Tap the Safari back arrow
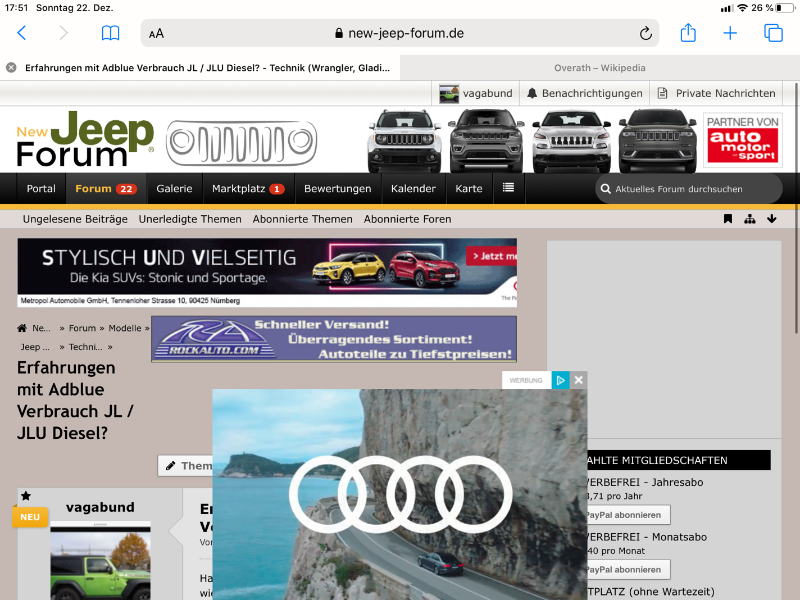800x600 pixels. point(22,33)
